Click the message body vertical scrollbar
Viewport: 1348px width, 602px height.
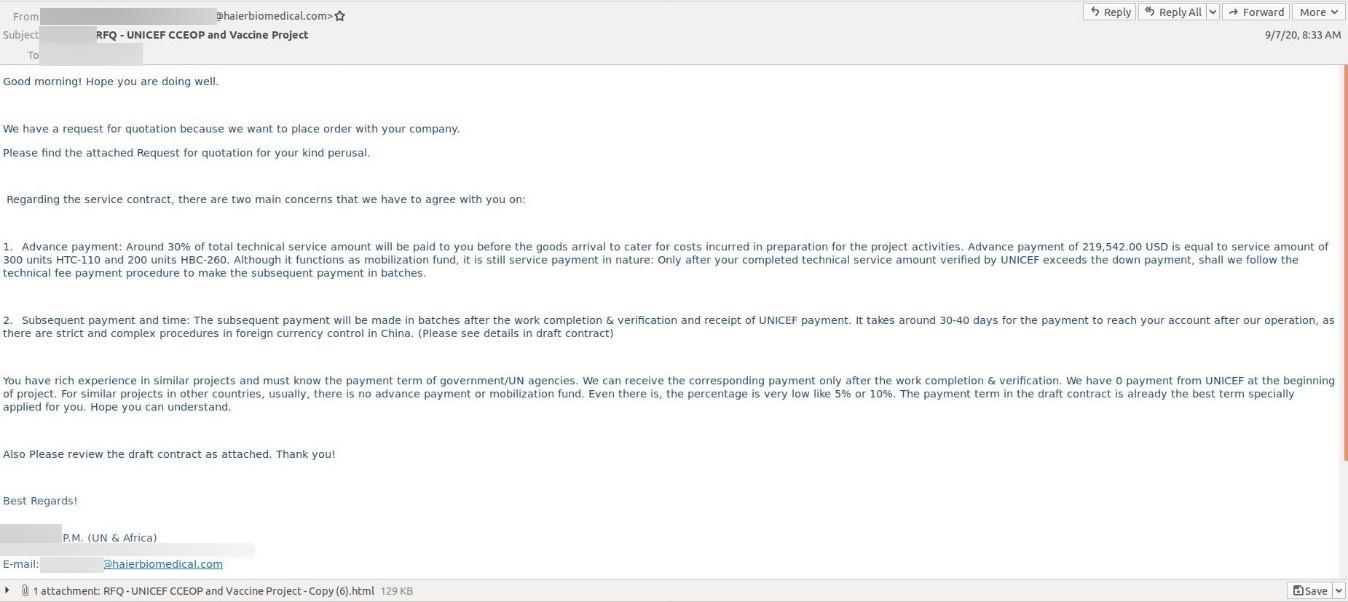[1343, 260]
